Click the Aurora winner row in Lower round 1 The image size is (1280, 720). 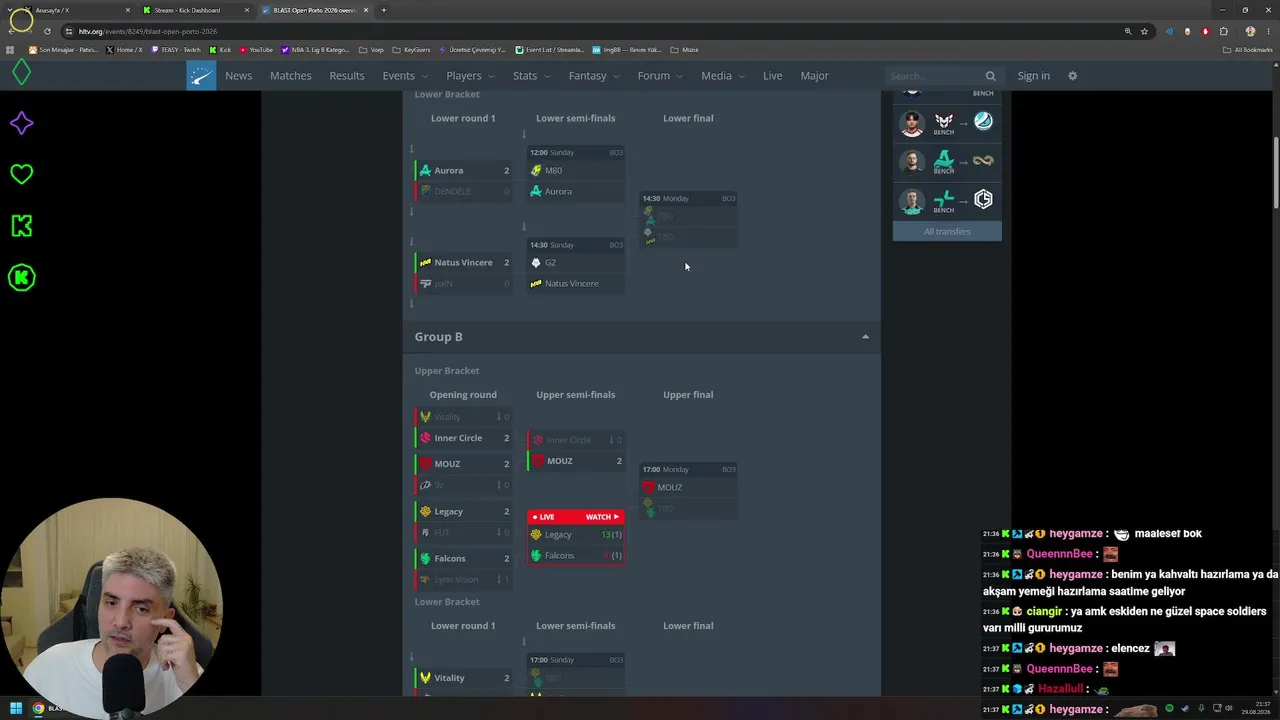[464, 171]
